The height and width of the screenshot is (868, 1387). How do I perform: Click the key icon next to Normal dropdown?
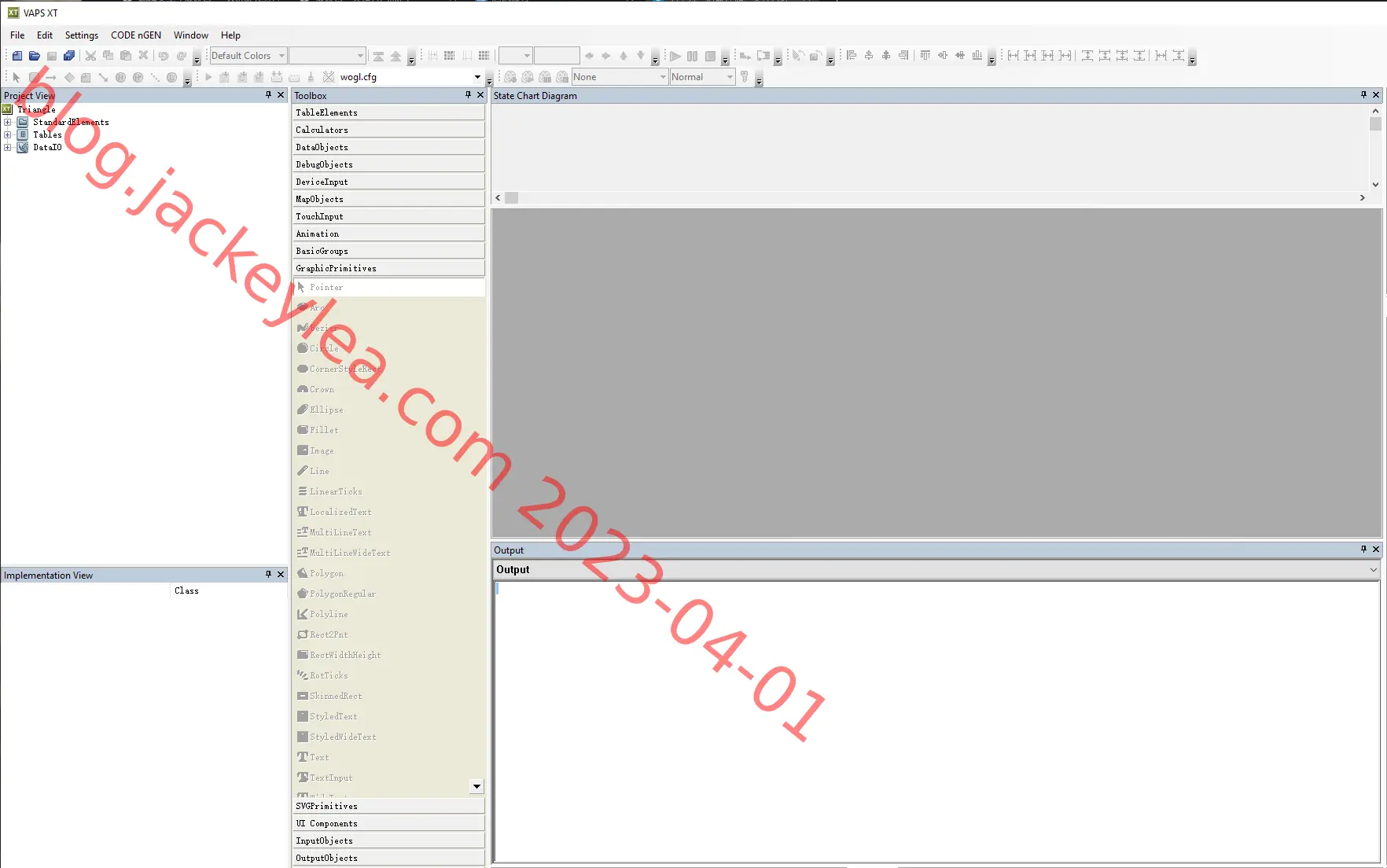tap(745, 77)
